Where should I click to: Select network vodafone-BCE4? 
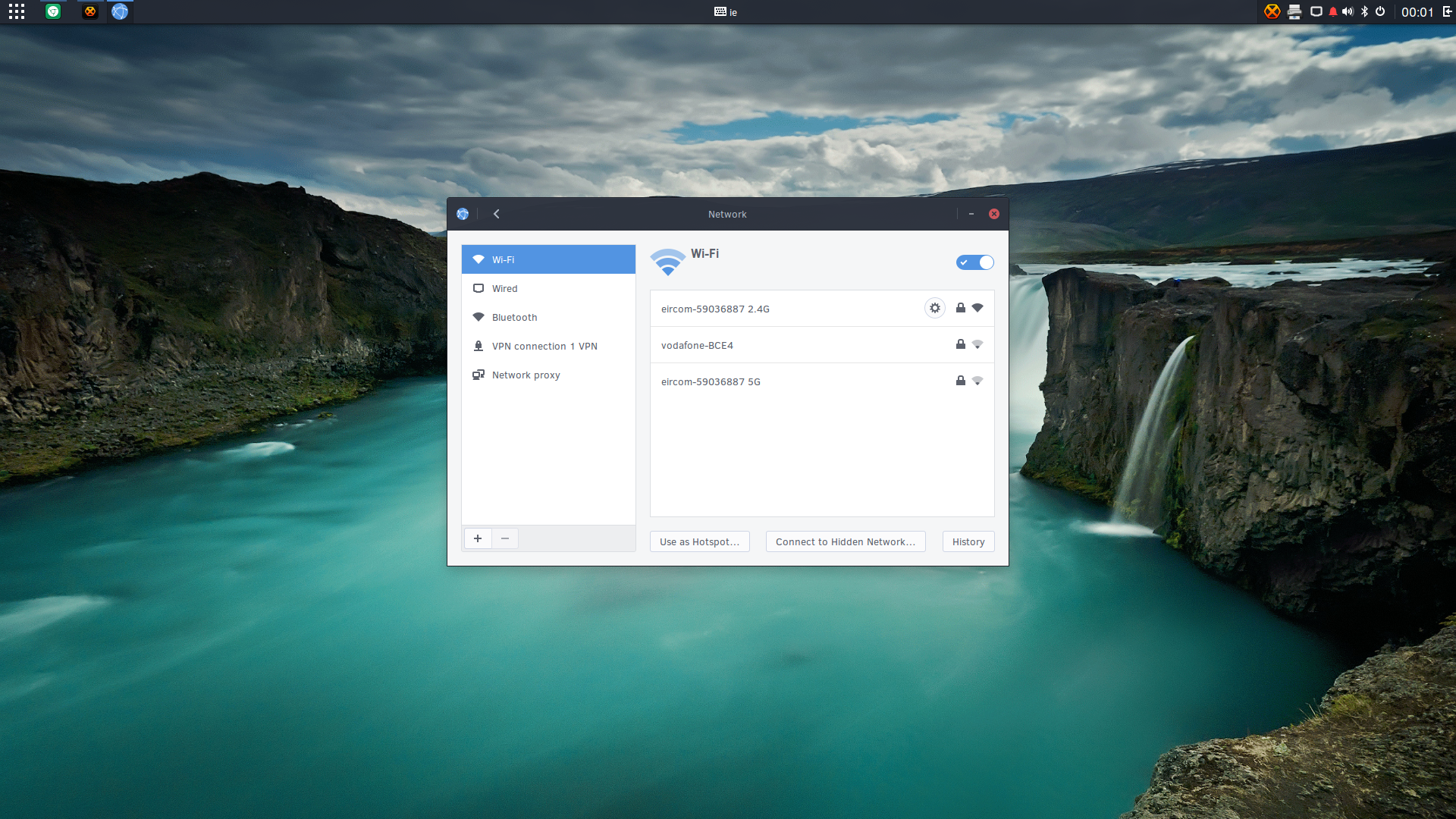[x=822, y=345]
